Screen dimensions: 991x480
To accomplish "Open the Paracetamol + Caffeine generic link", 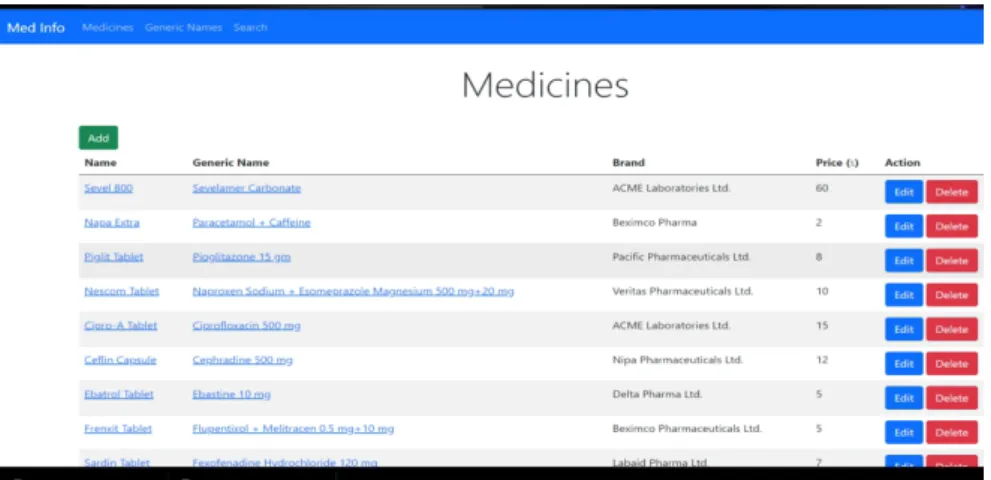I will click(252, 223).
